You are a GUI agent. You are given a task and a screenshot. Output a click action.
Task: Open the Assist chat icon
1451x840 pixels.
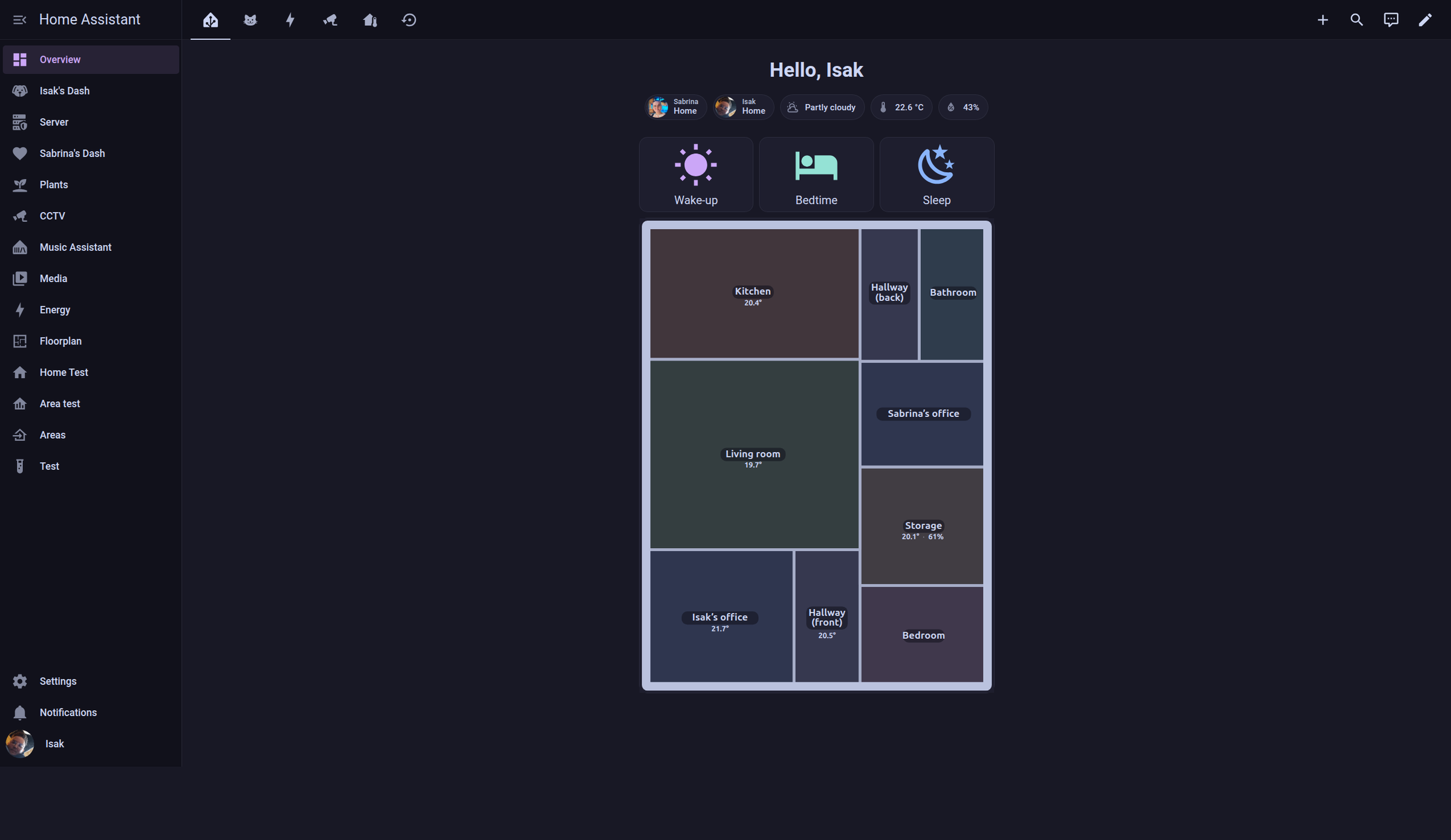tap(1391, 20)
